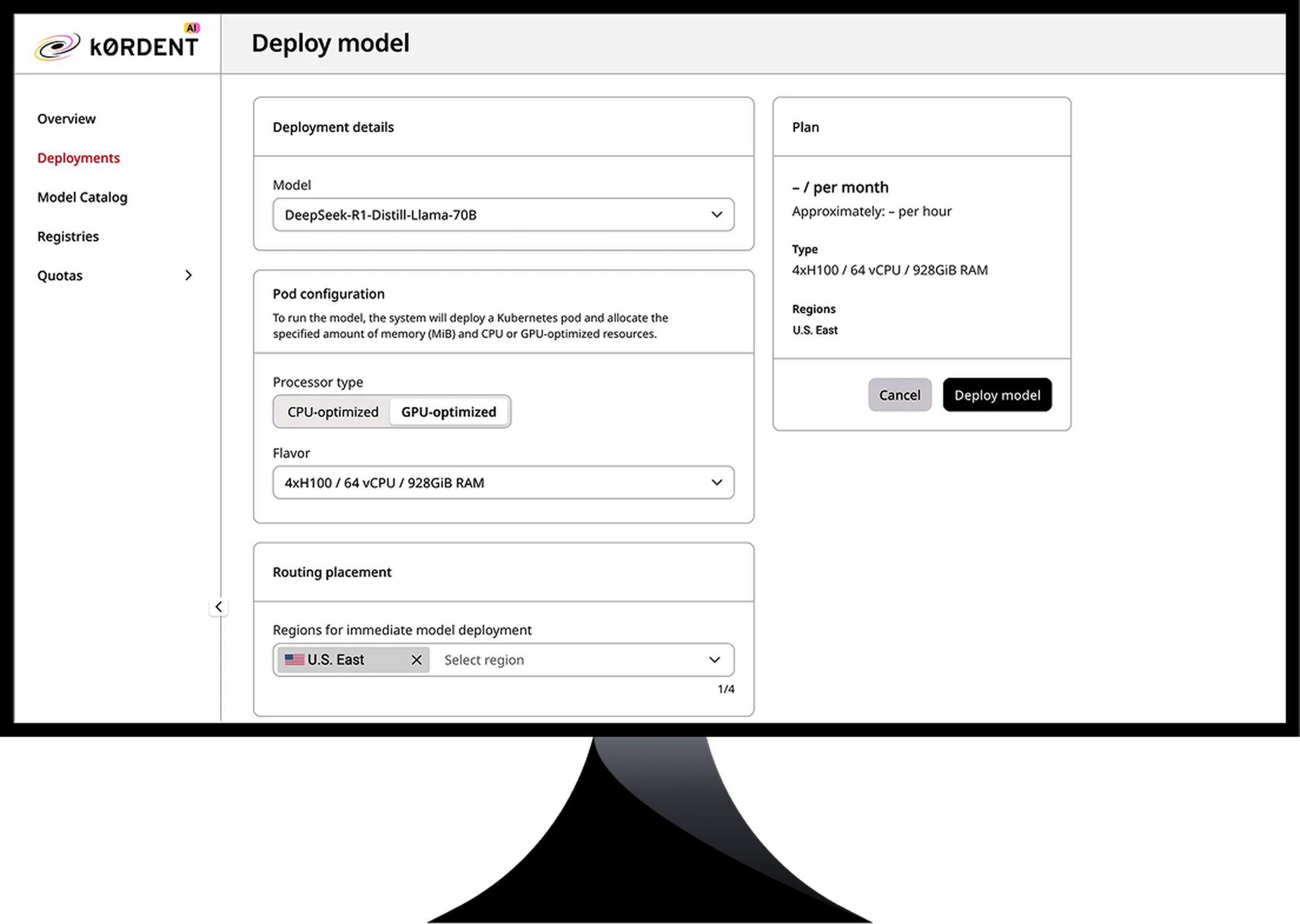Click the Processor type label
This screenshot has width=1300, height=924.
(x=318, y=382)
